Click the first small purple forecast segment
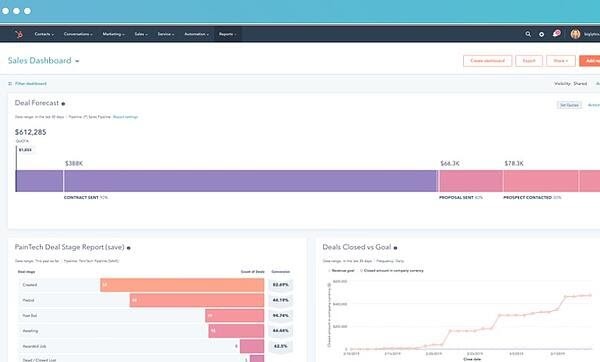Viewport: 600px width, 362px height. click(x=39, y=181)
